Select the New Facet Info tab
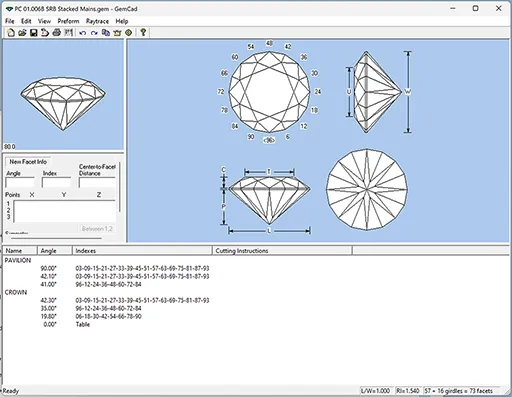The height and width of the screenshot is (397, 512). (28, 162)
